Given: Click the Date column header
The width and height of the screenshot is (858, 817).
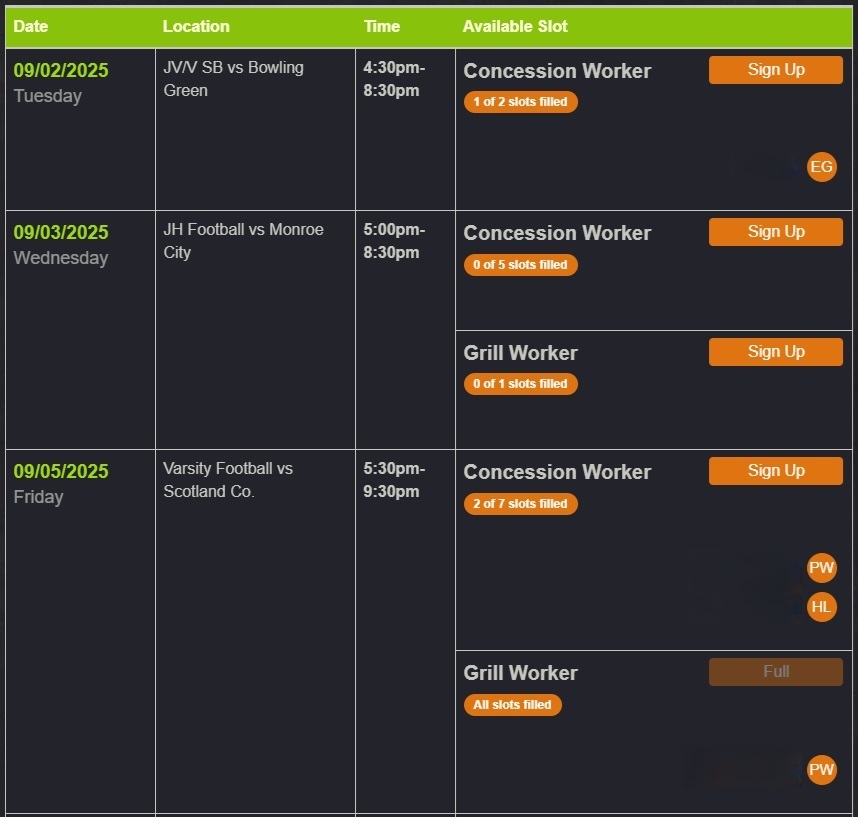Looking at the screenshot, I should click(x=30, y=26).
